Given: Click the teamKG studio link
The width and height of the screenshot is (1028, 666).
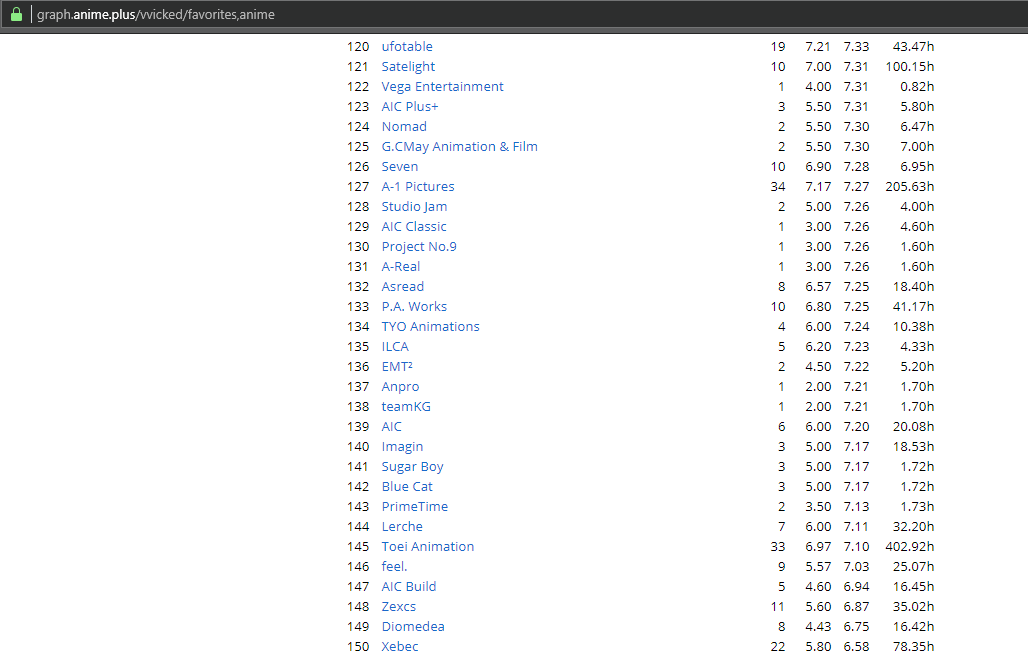Looking at the screenshot, I should [406, 407].
